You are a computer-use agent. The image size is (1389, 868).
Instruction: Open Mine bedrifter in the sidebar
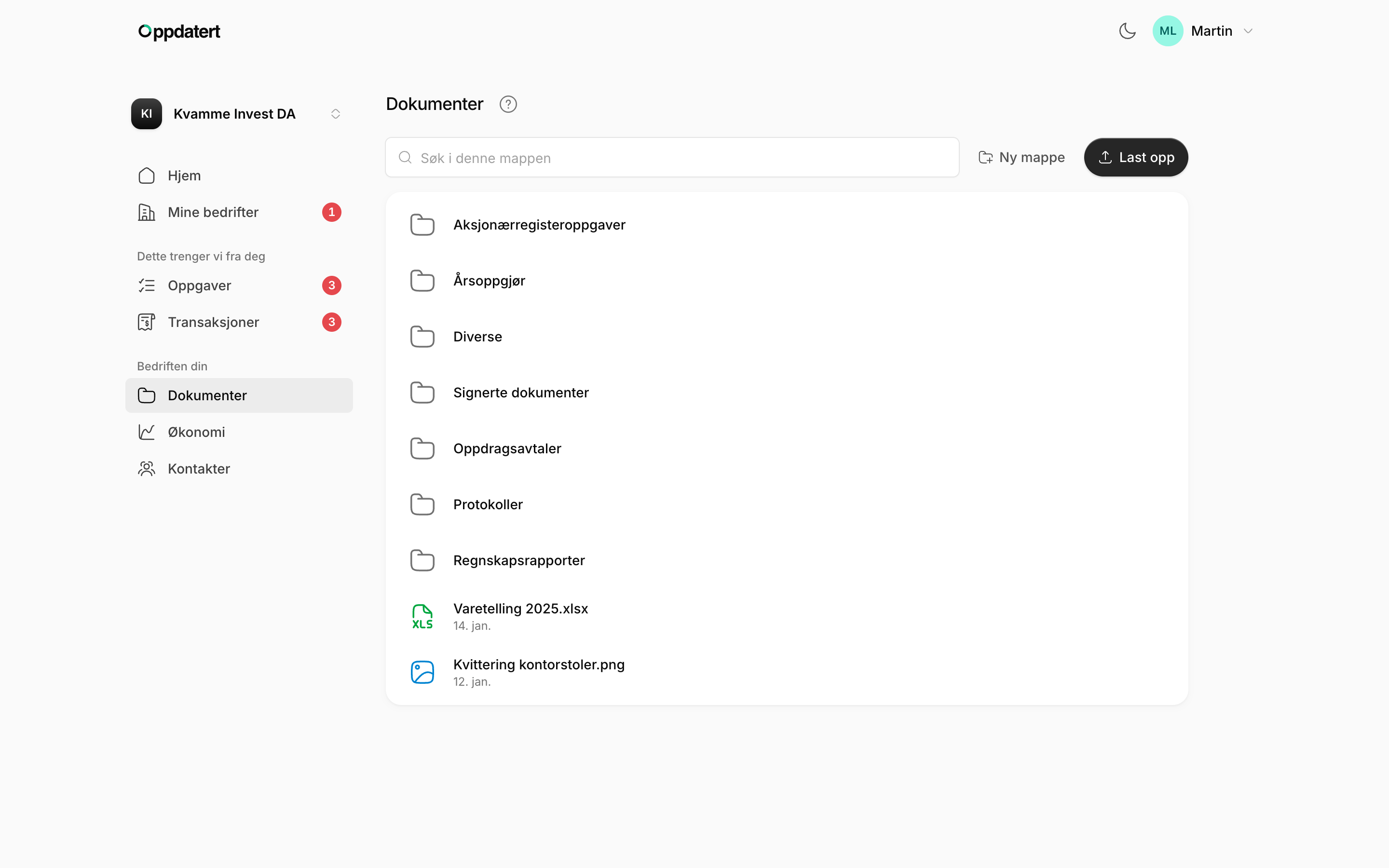point(239,212)
